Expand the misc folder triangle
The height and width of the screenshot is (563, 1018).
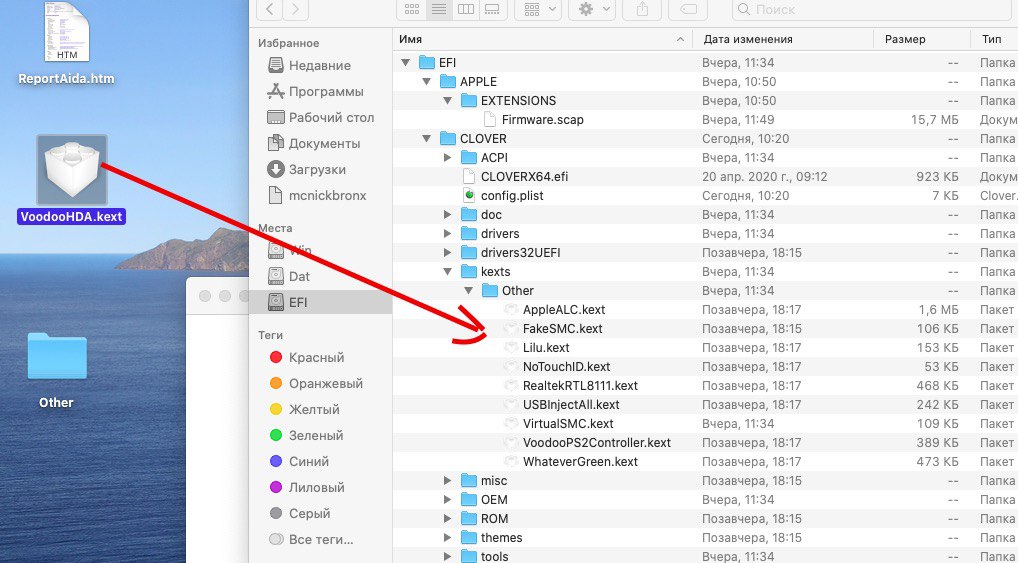(x=447, y=481)
